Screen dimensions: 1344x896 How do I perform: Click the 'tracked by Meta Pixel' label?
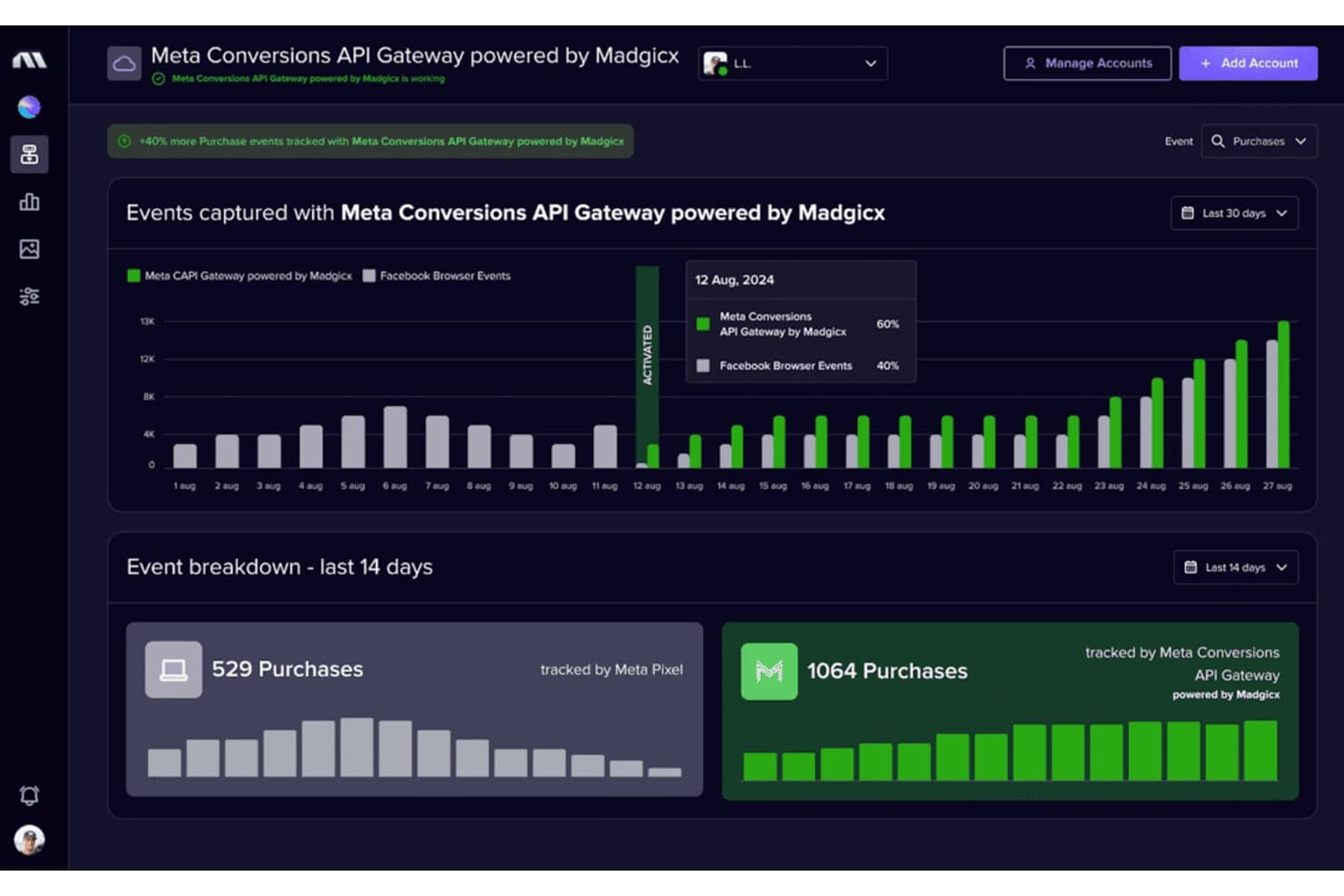[611, 670]
